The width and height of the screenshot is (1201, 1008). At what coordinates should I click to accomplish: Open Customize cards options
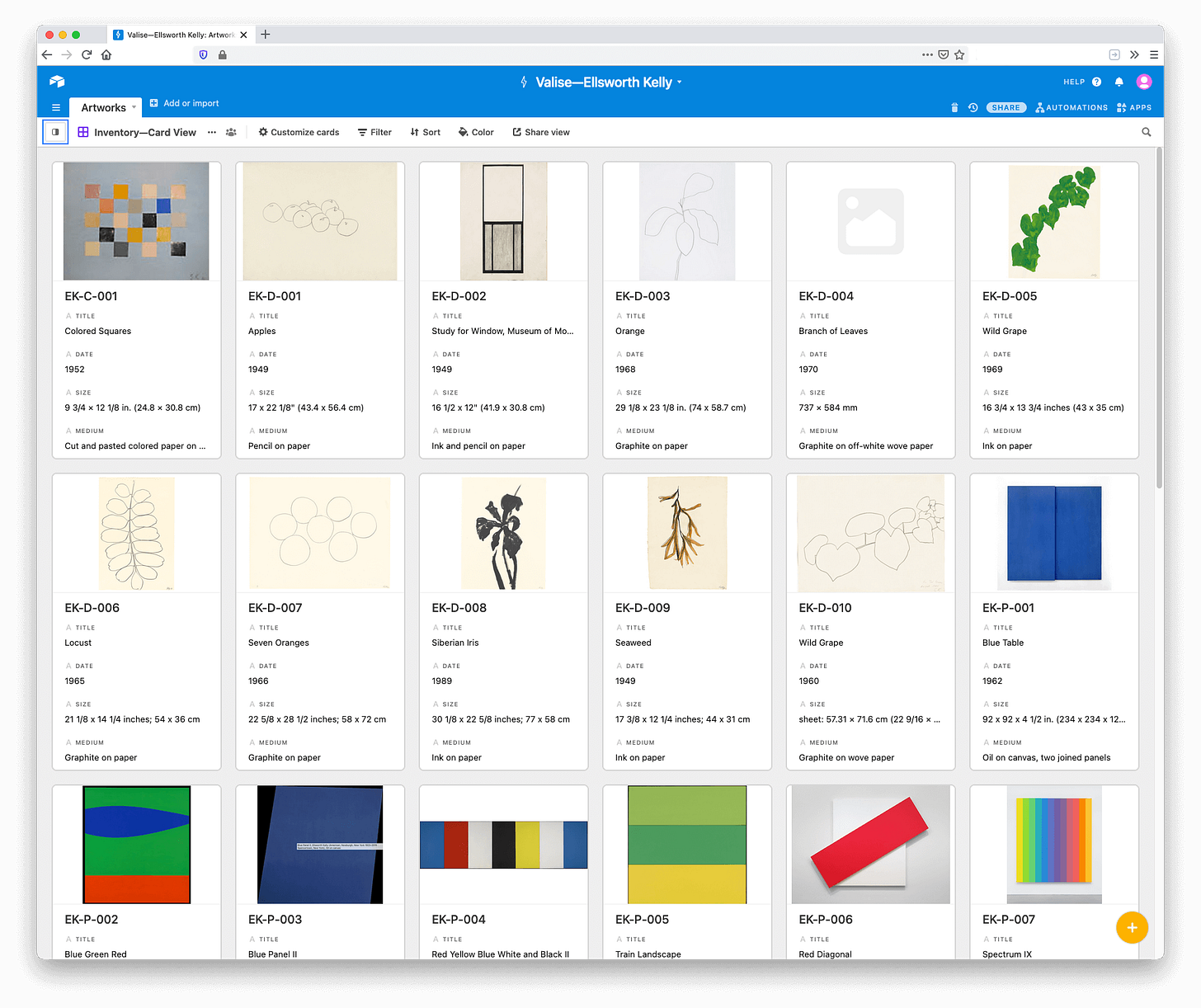299,132
